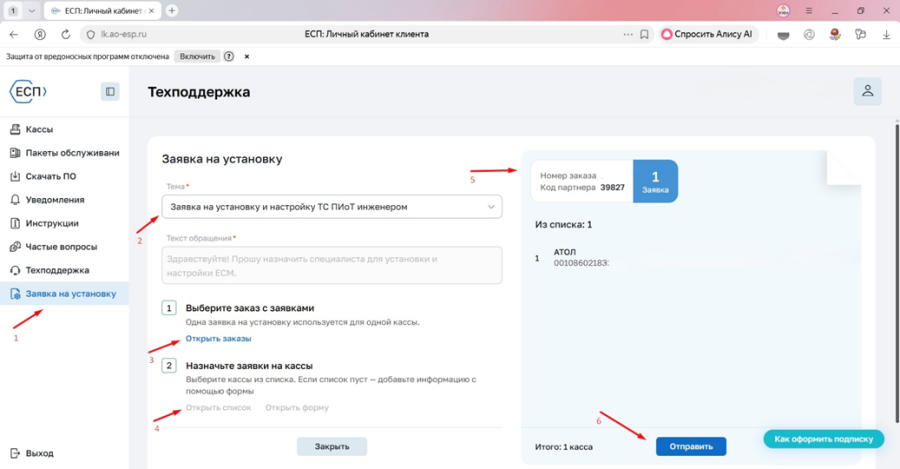Click the ЕСП logo

tap(28, 92)
